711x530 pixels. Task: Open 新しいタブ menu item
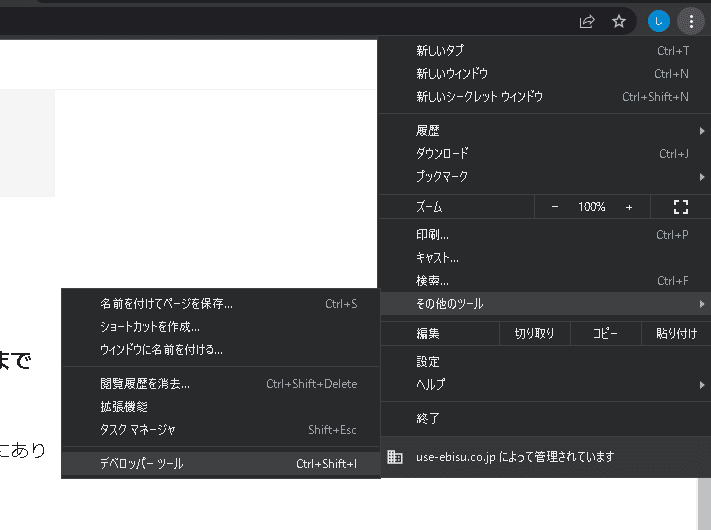tap(544, 50)
